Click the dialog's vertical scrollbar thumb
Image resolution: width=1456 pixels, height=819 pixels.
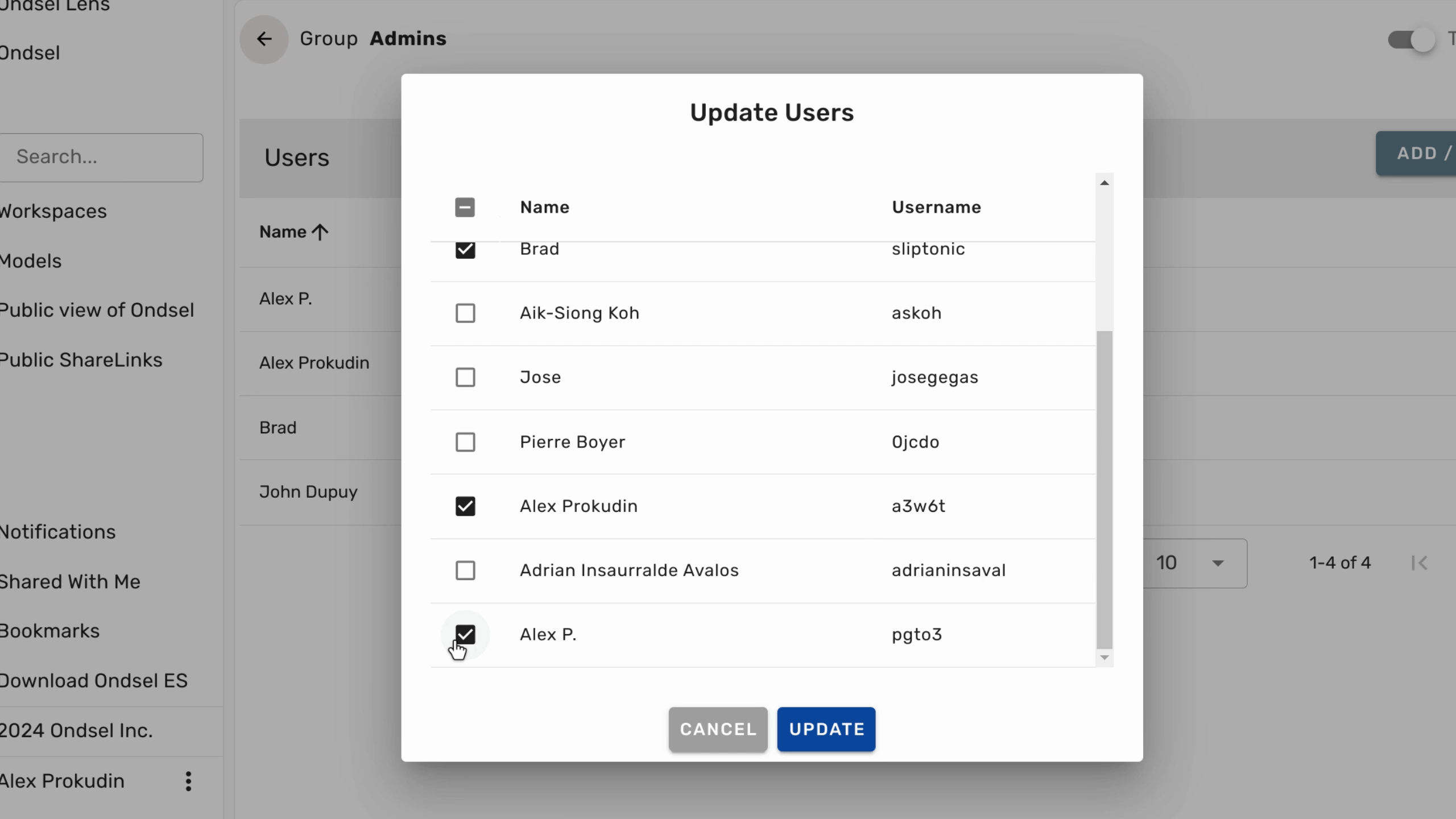click(1105, 489)
